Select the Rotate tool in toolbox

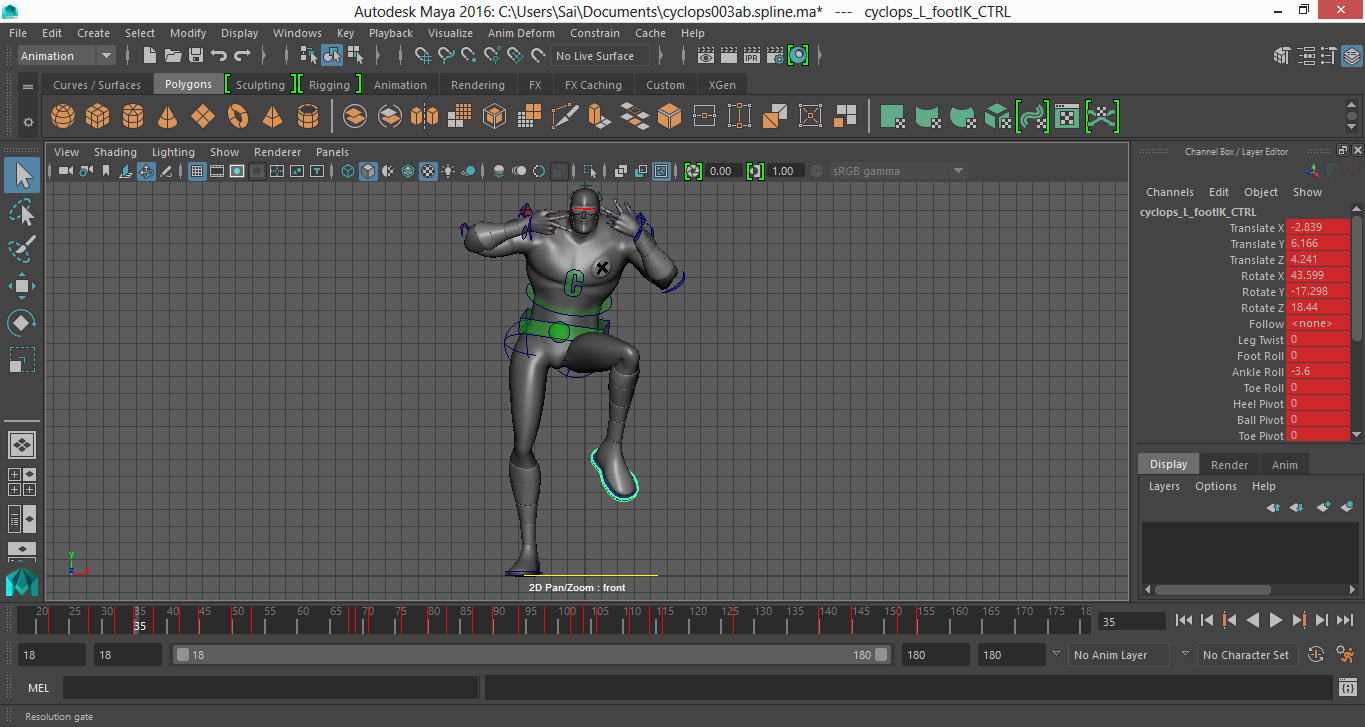pyautogui.click(x=22, y=323)
